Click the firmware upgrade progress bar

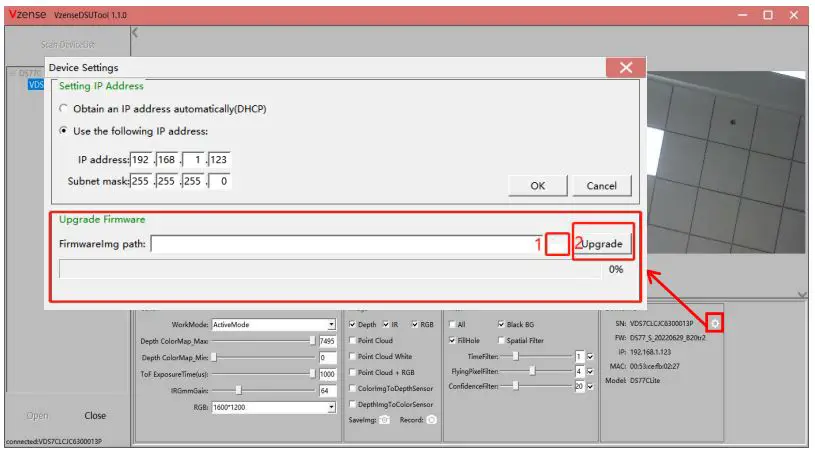(331, 269)
